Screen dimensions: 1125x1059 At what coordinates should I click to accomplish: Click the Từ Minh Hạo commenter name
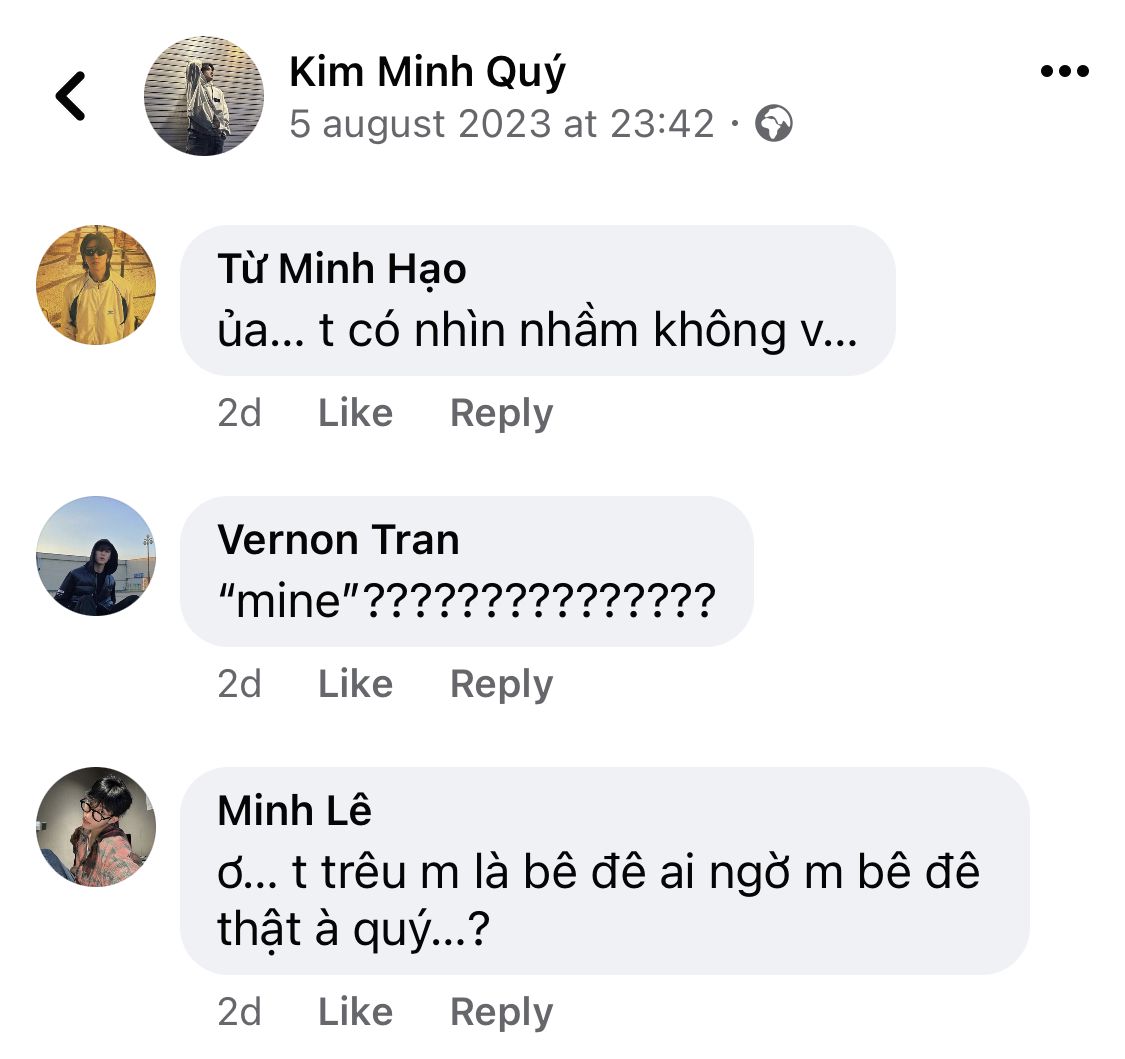click(342, 269)
